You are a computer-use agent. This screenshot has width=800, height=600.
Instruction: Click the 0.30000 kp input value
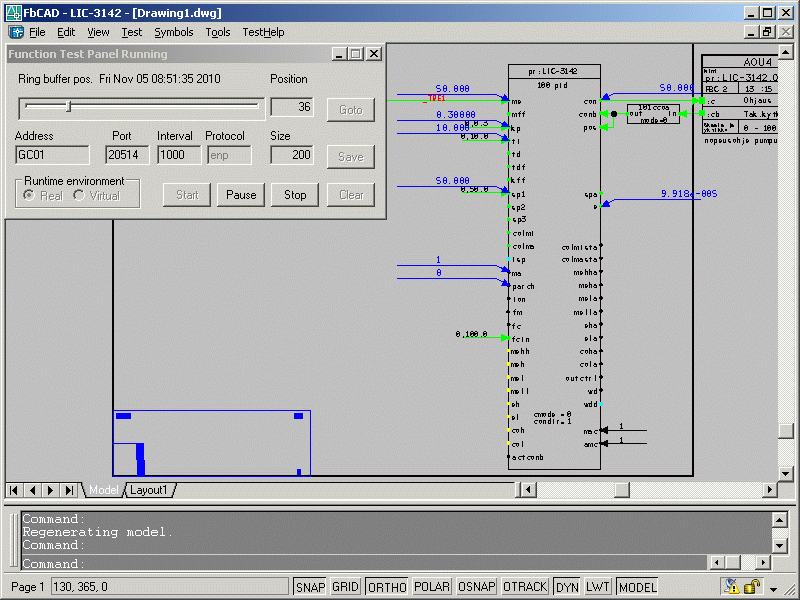click(x=456, y=115)
